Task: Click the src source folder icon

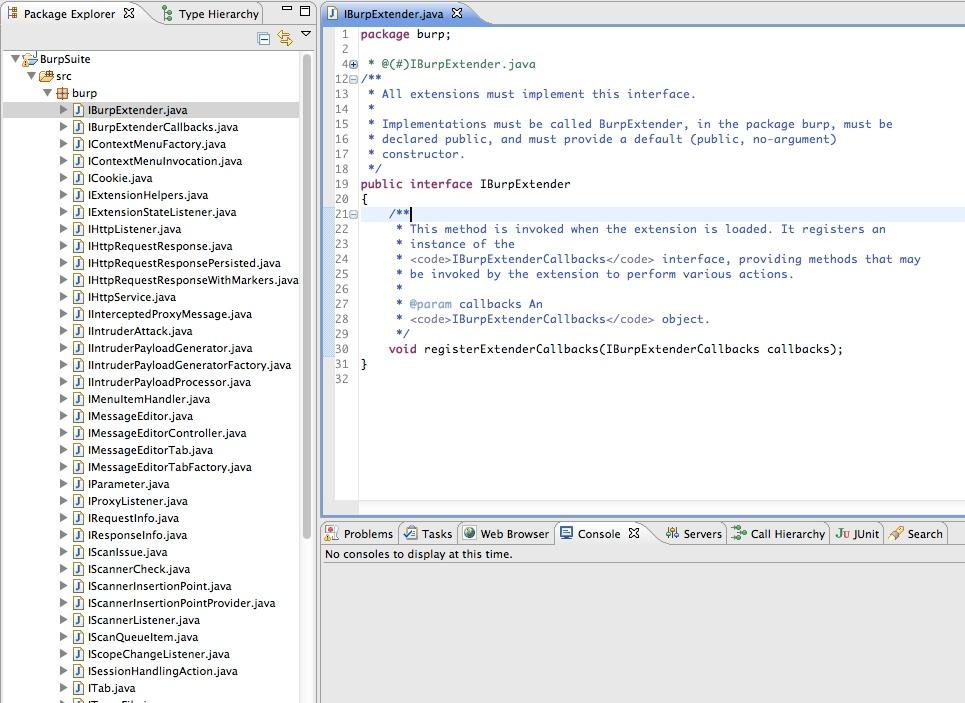Action: click(46, 76)
